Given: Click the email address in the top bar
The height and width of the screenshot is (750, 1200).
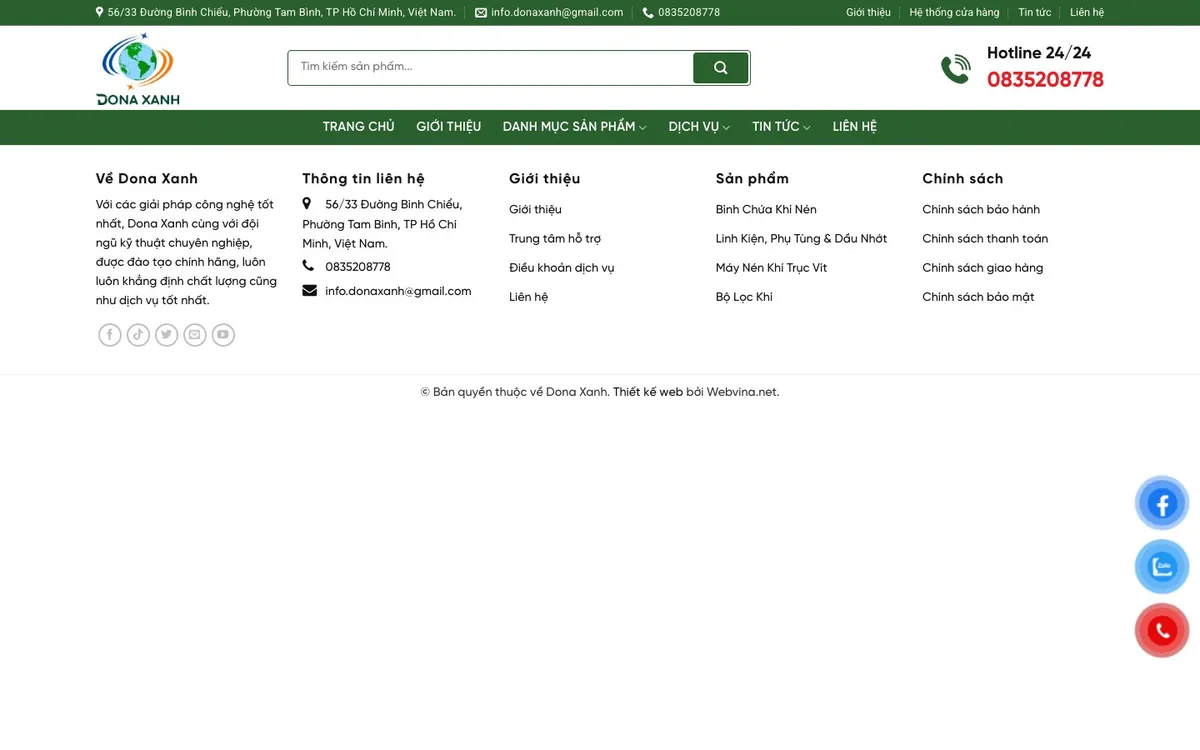Looking at the screenshot, I should [557, 13].
